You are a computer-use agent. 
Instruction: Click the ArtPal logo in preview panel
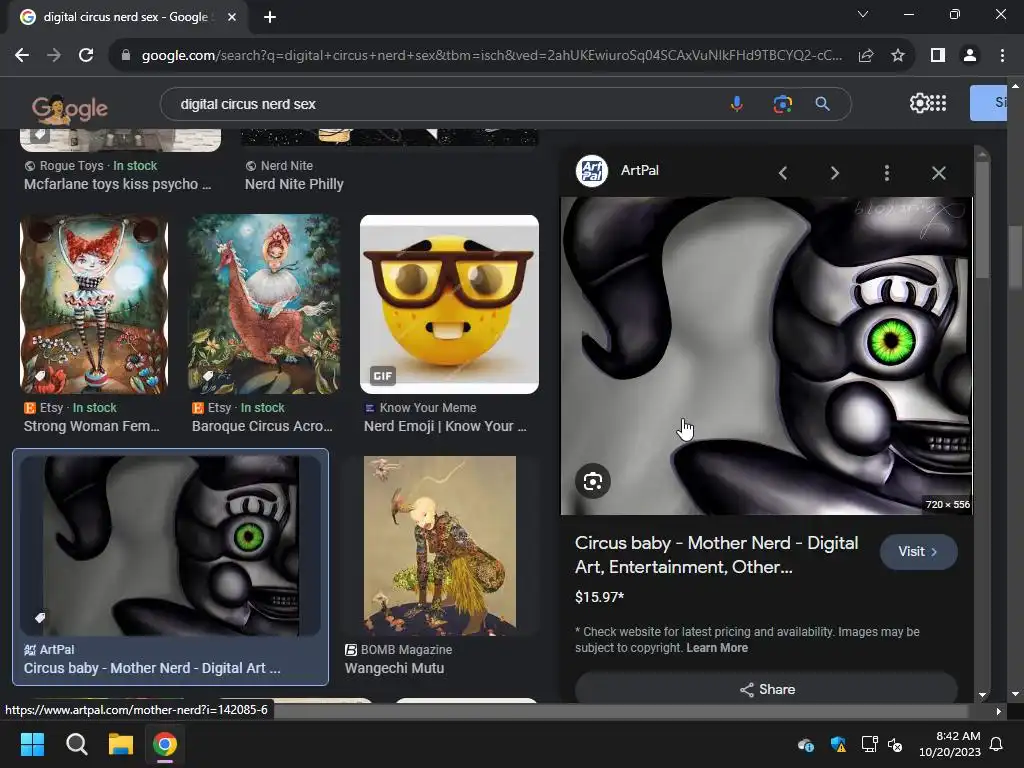(592, 171)
